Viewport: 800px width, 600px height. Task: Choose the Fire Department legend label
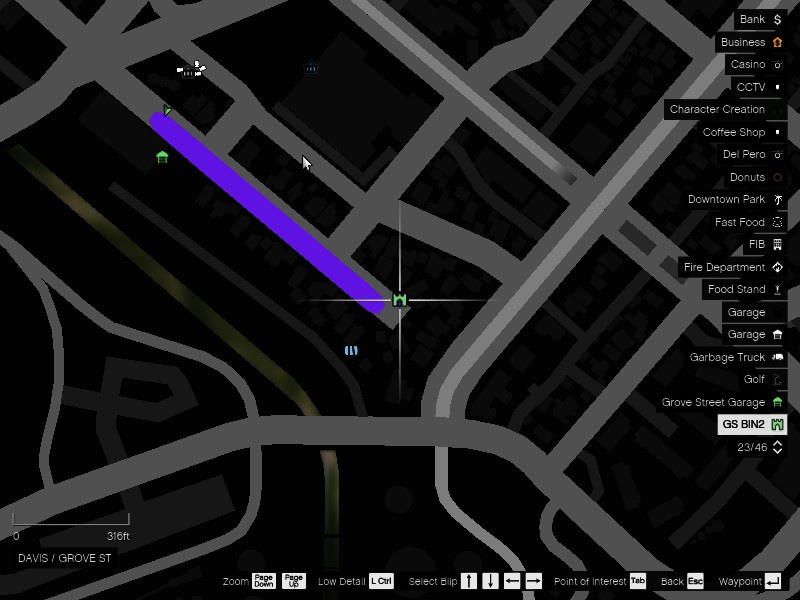(724, 267)
